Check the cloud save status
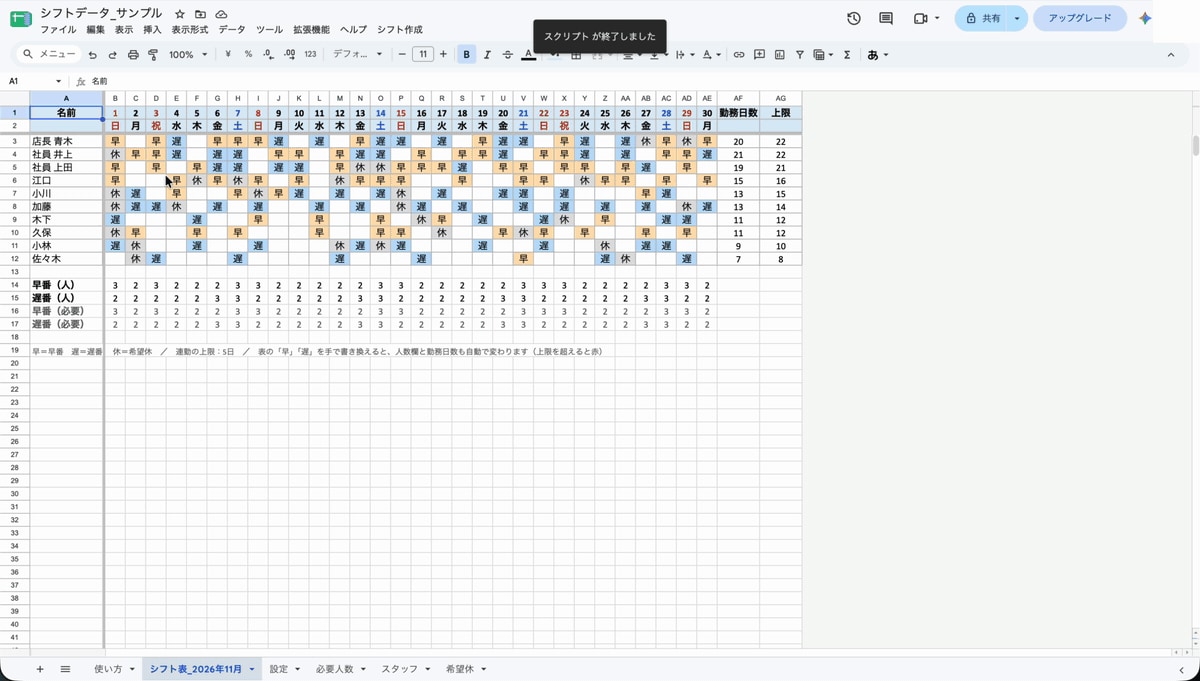The width and height of the screenshot is (1200, 681). (221, 14)
